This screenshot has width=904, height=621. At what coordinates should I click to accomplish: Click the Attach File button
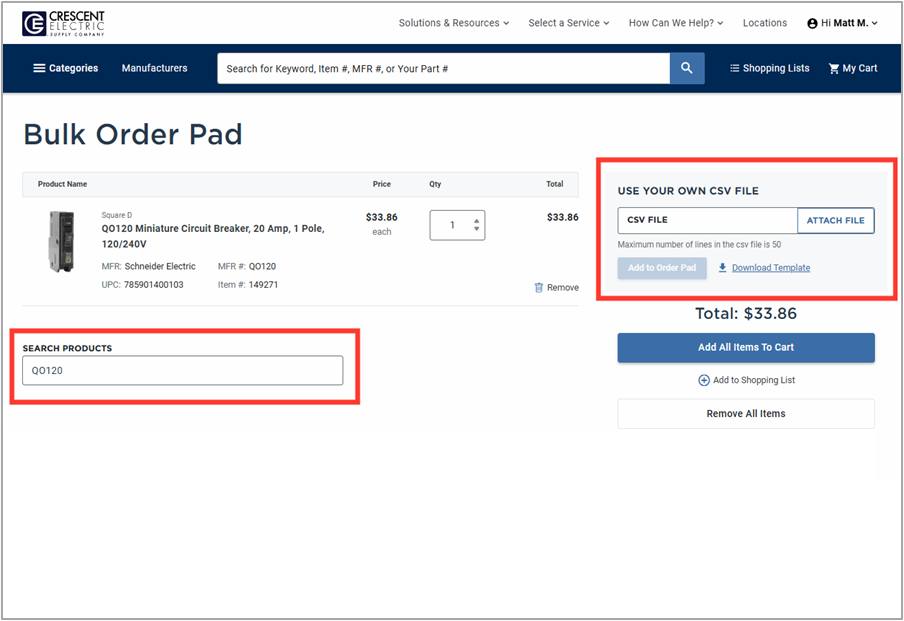835,220
